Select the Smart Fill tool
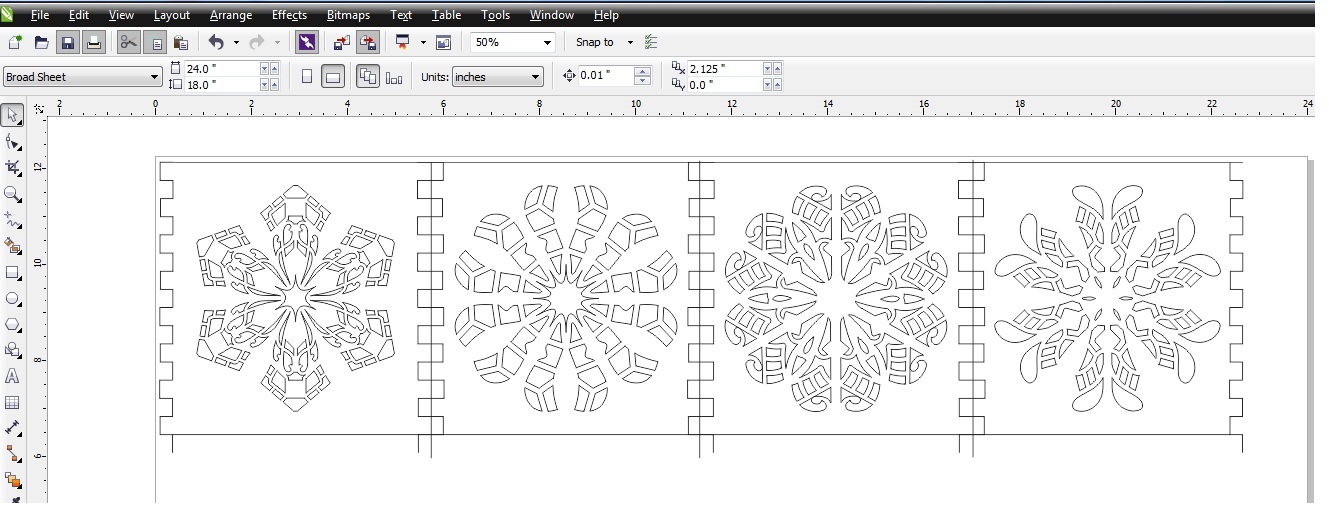This screenshot has width=1329, height=522. click(12, 246)
